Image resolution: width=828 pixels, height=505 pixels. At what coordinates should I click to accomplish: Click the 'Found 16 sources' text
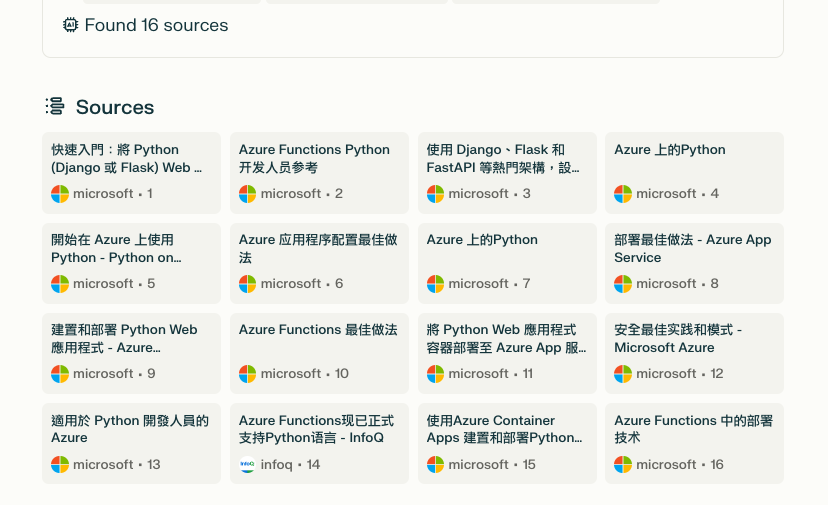(x=156, y=25)
